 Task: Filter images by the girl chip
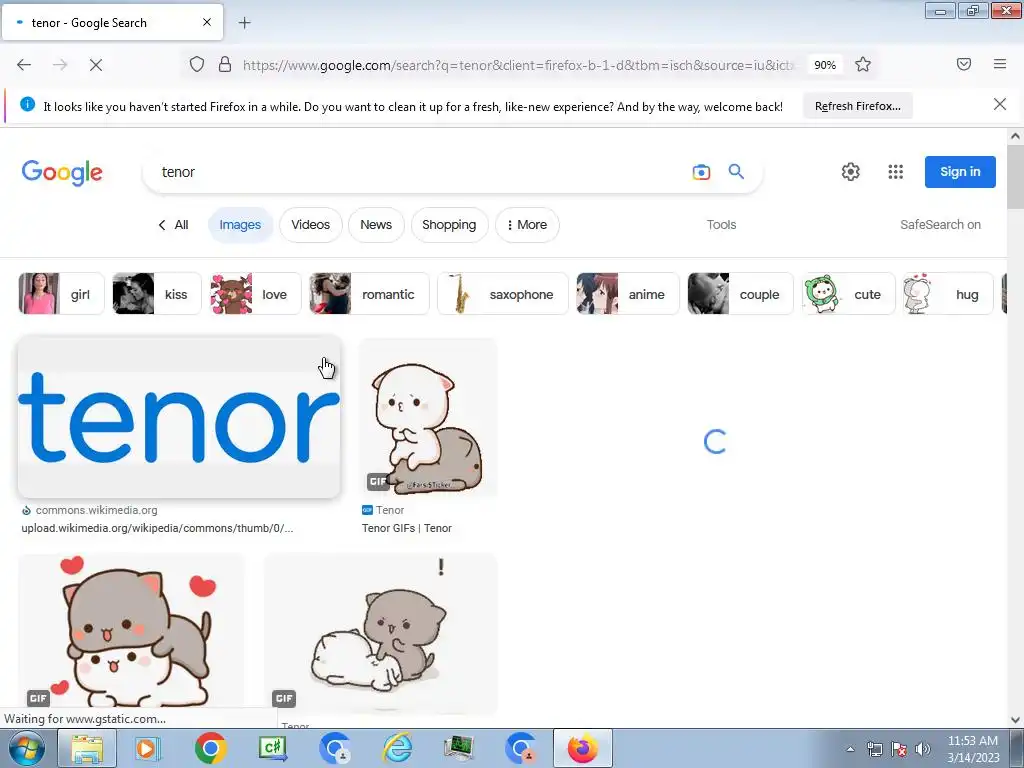pyautogui.click(x=61, y=294)
